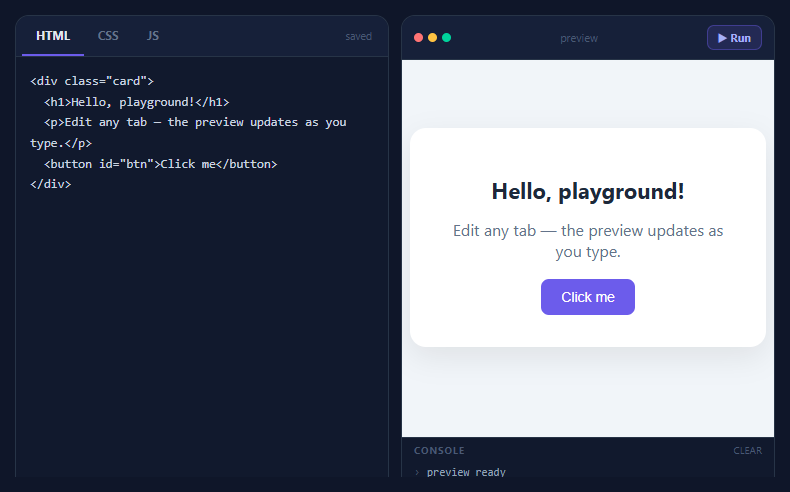
Task: Click the "preview ready" console message
Action: (x=466, y=472)
